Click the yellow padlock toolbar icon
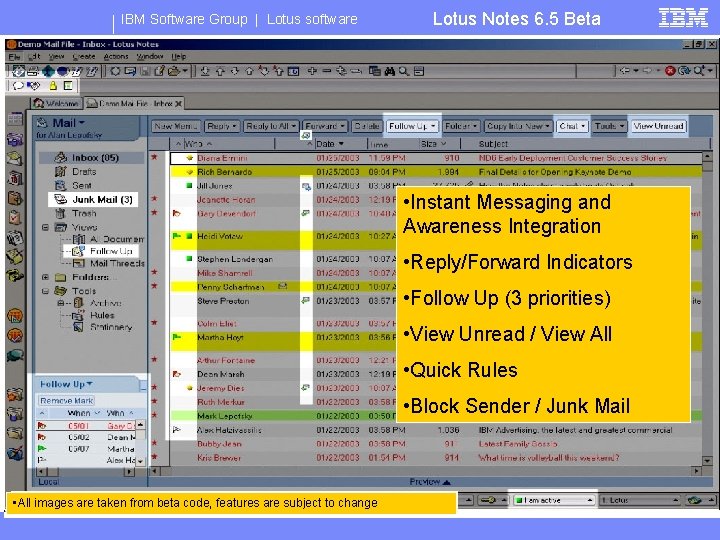The height and width of the screenshot is (540, 720). coord(53,85)
